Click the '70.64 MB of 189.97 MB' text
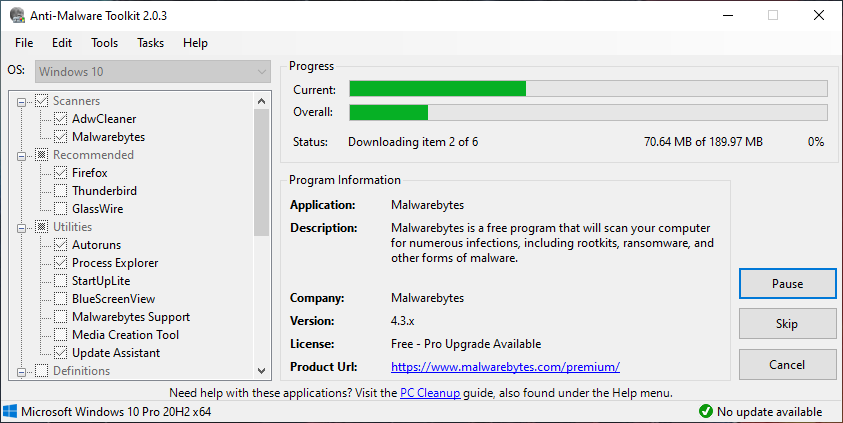This screenshot has height=423, width=843. click(703, 142)
